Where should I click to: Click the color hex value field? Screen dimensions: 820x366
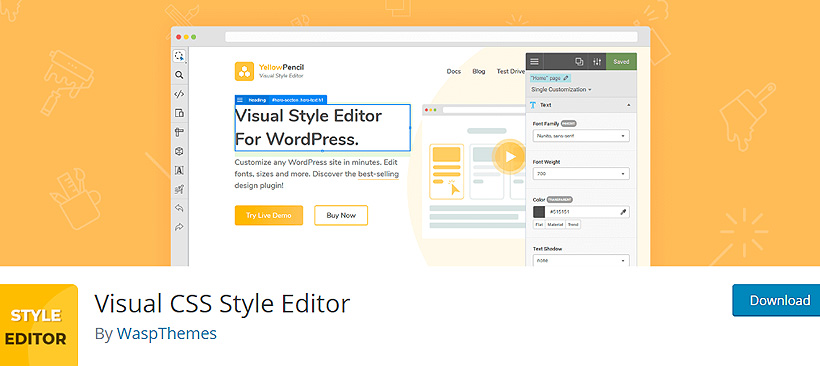tap(582, 212)
